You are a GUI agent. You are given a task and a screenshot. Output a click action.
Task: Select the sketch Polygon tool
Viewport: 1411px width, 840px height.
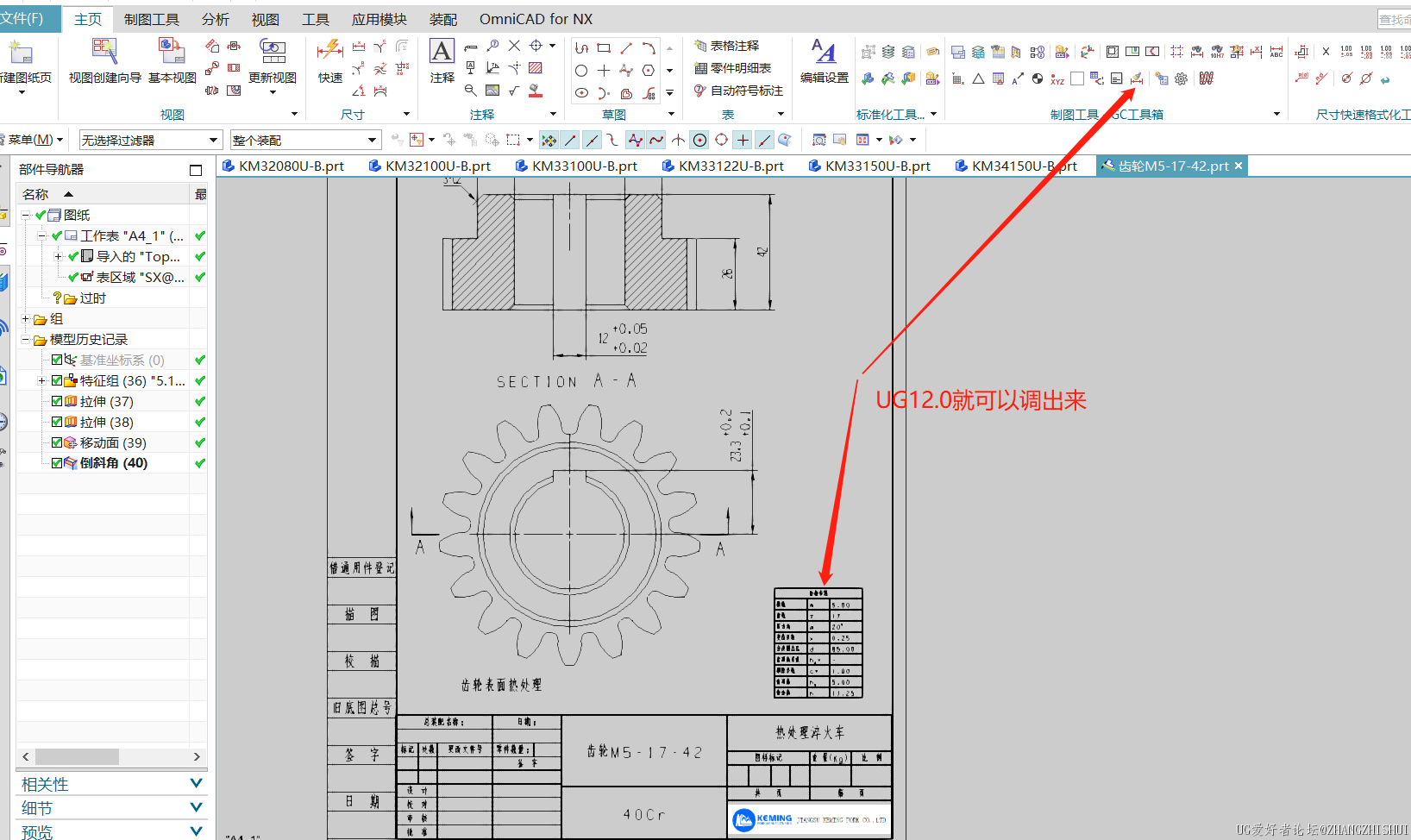(x=649, y=71)
